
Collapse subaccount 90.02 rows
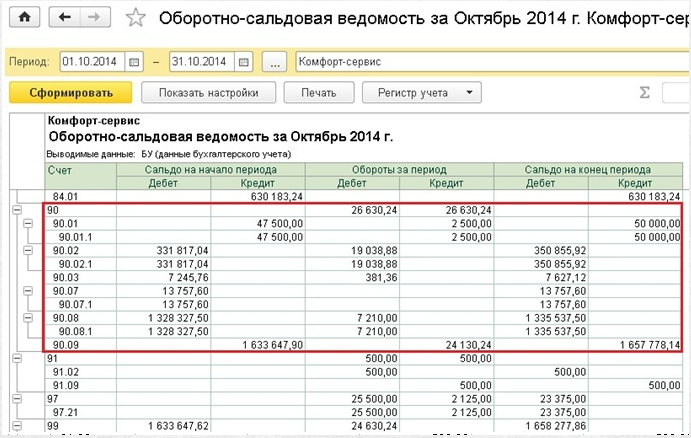click(x=27, y=251)
